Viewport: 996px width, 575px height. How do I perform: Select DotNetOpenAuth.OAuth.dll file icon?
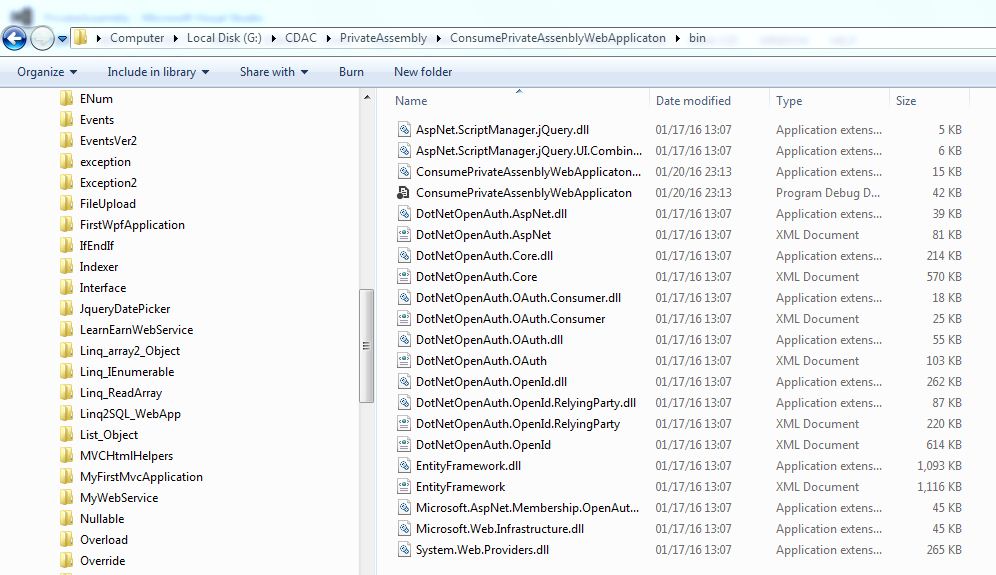point(403,339)
